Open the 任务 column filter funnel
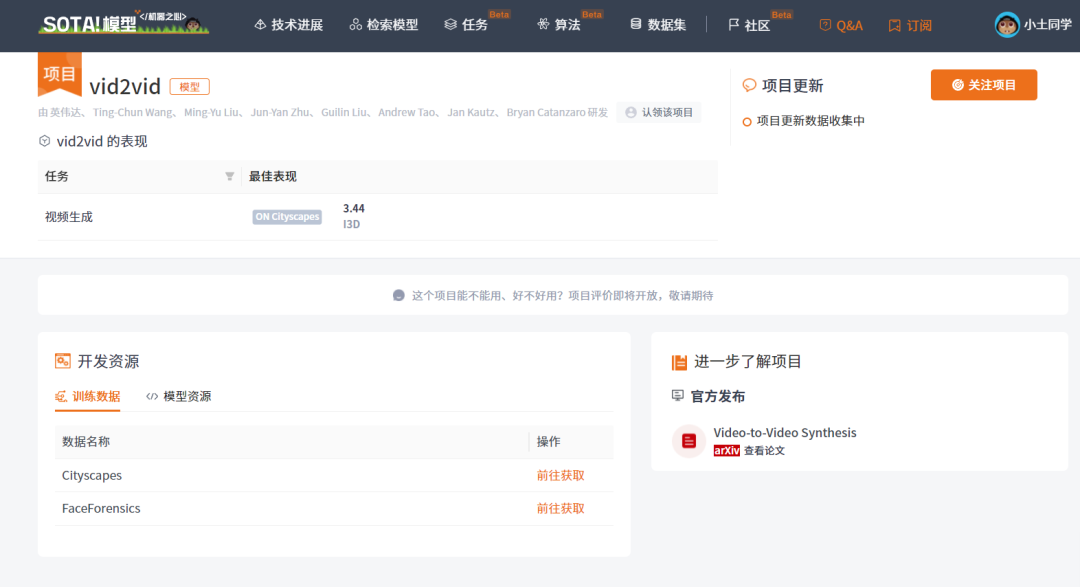The height and width of the screenshot is (587, 1080). [229, 176]
